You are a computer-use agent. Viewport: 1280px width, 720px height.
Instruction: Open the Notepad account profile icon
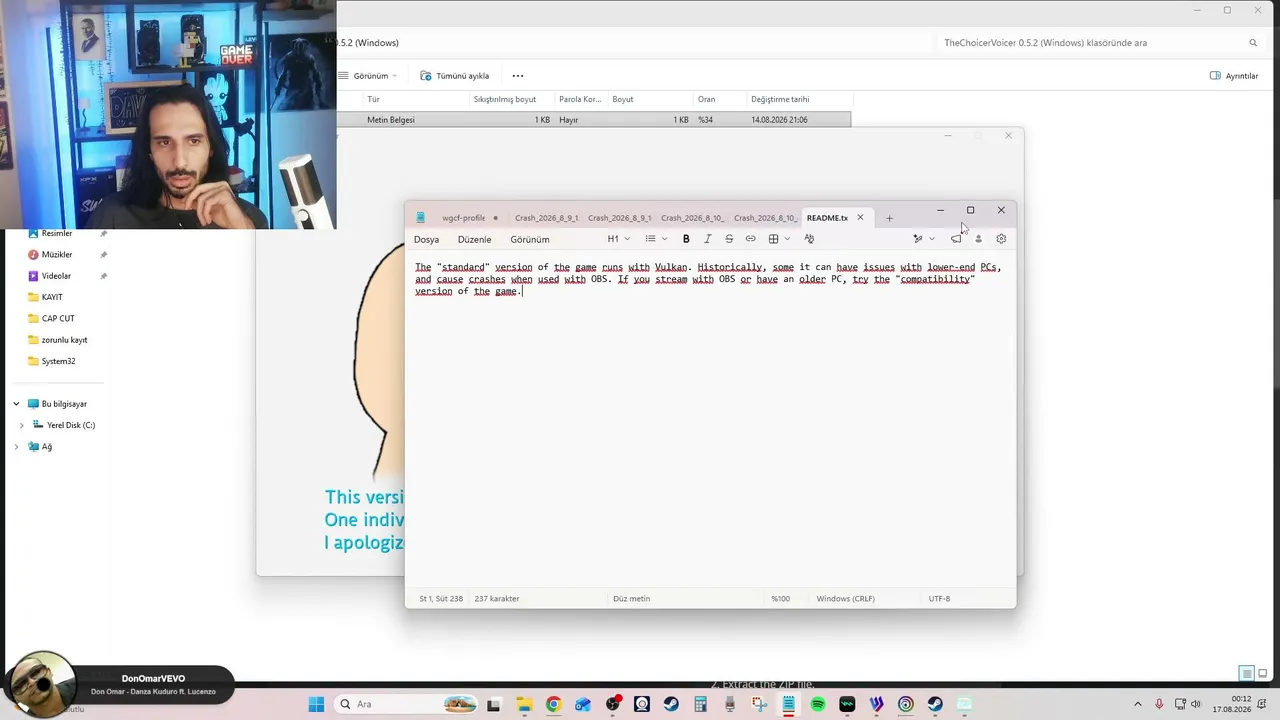(x=978, y=239)
